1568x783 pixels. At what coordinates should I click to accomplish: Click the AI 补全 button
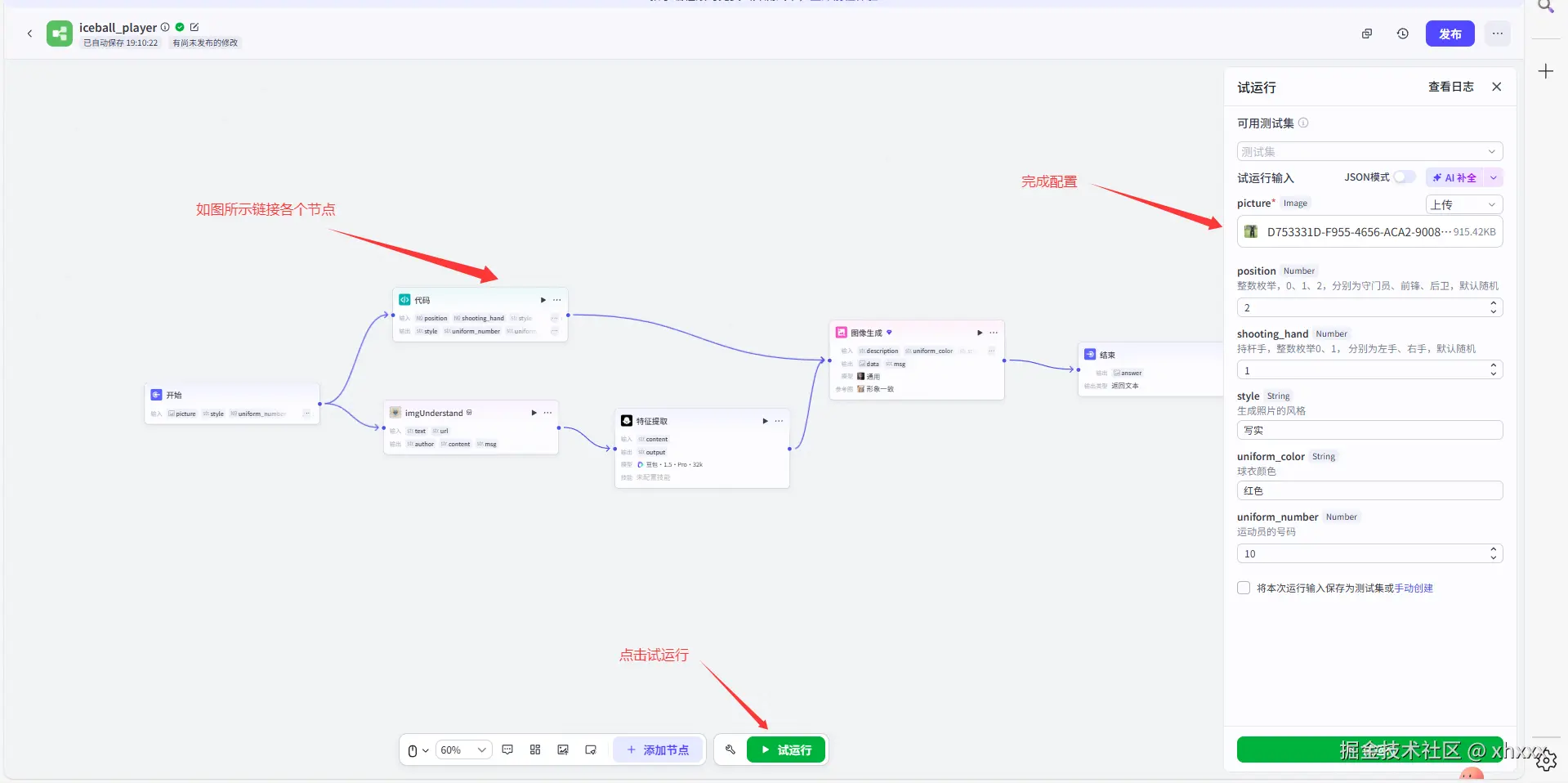pyautogui.click(x=1454, y=177)
